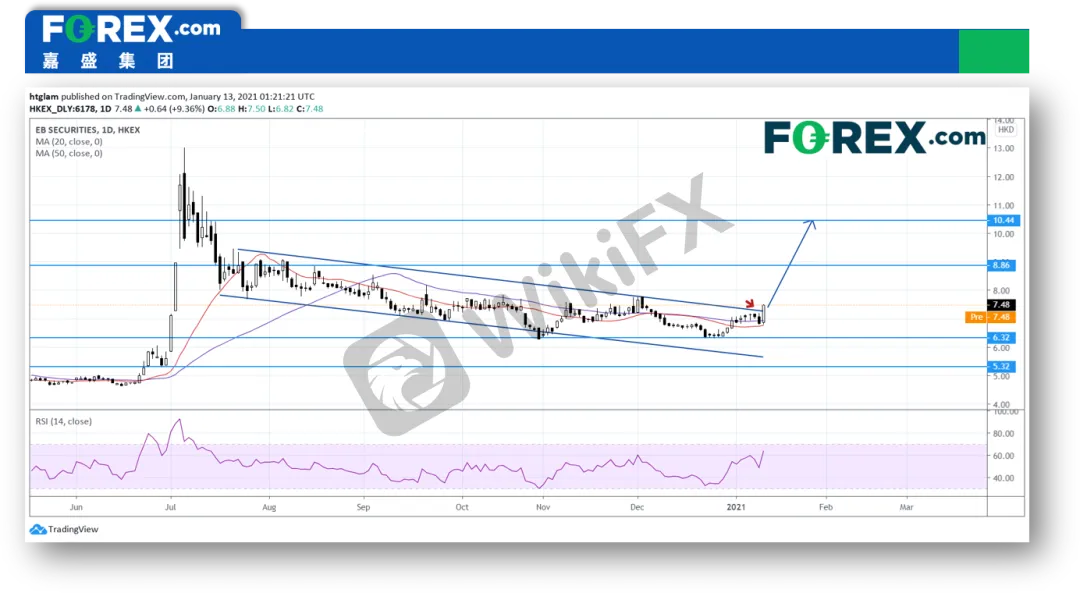1080x593 pixels.
Task: Select the 'RSI (14, close)' indicator label
Action: (x=63, y=421)
